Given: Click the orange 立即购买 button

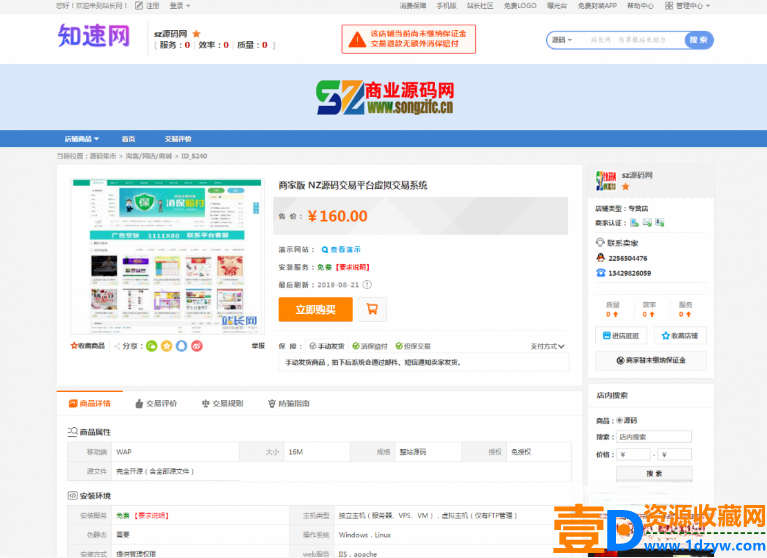Looking at the screenshot, I should 315,309.
